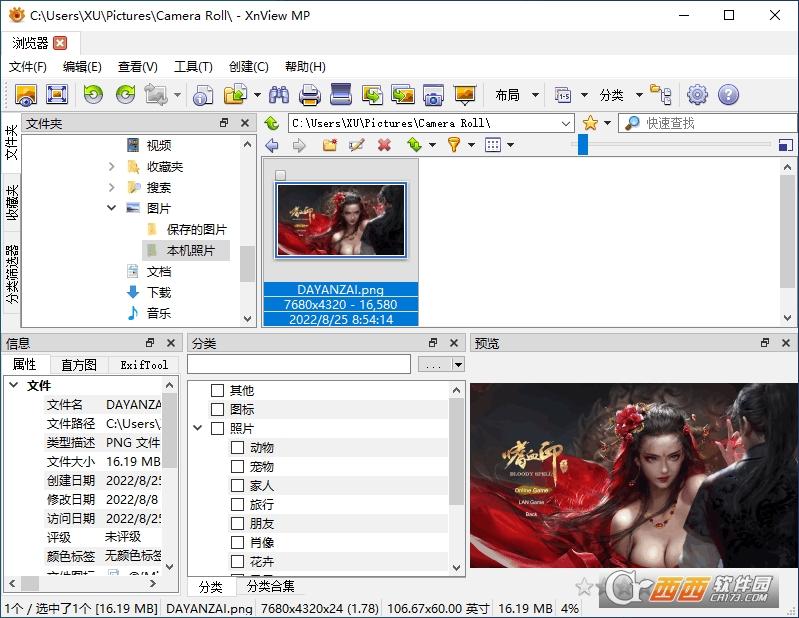Select 保存的图片 folder in tree
Viewport: 799px width, 618px height.
tap(196, 229)
